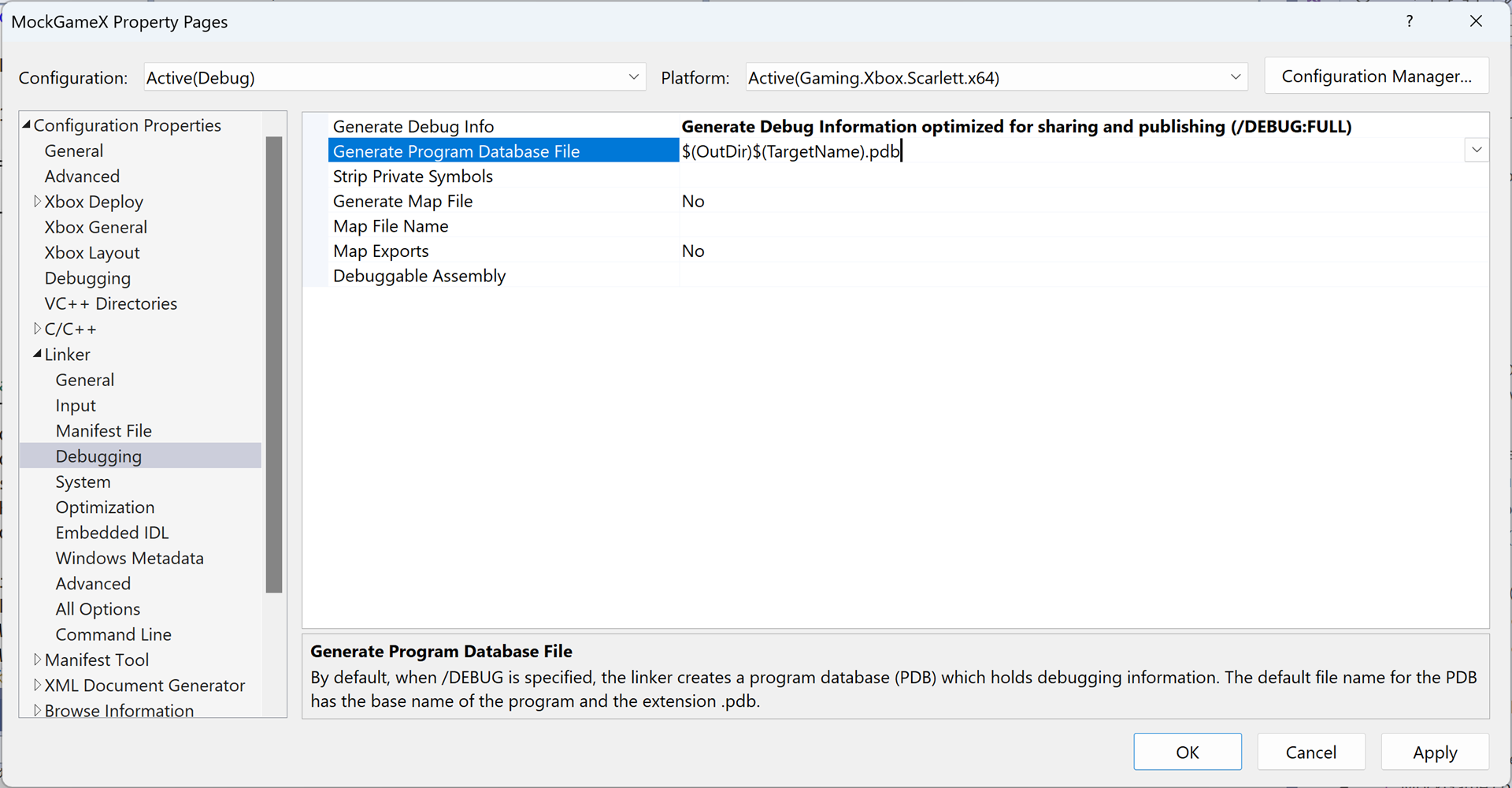Select the Generate Debug Info property row
The height and width of the screenshot is (788, 1512).
point(908,126)
